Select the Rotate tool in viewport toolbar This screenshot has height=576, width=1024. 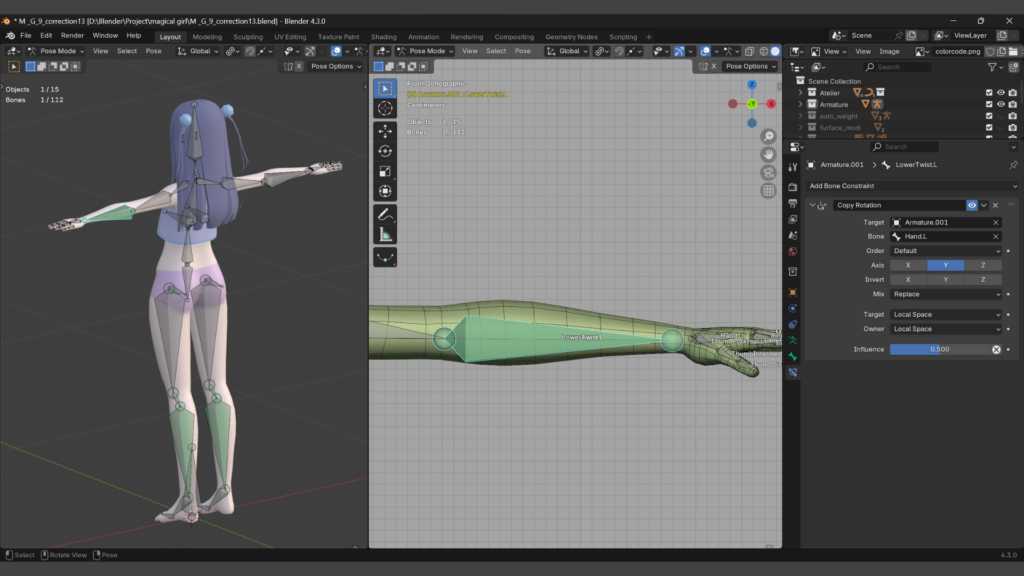[x=385, y=150]
